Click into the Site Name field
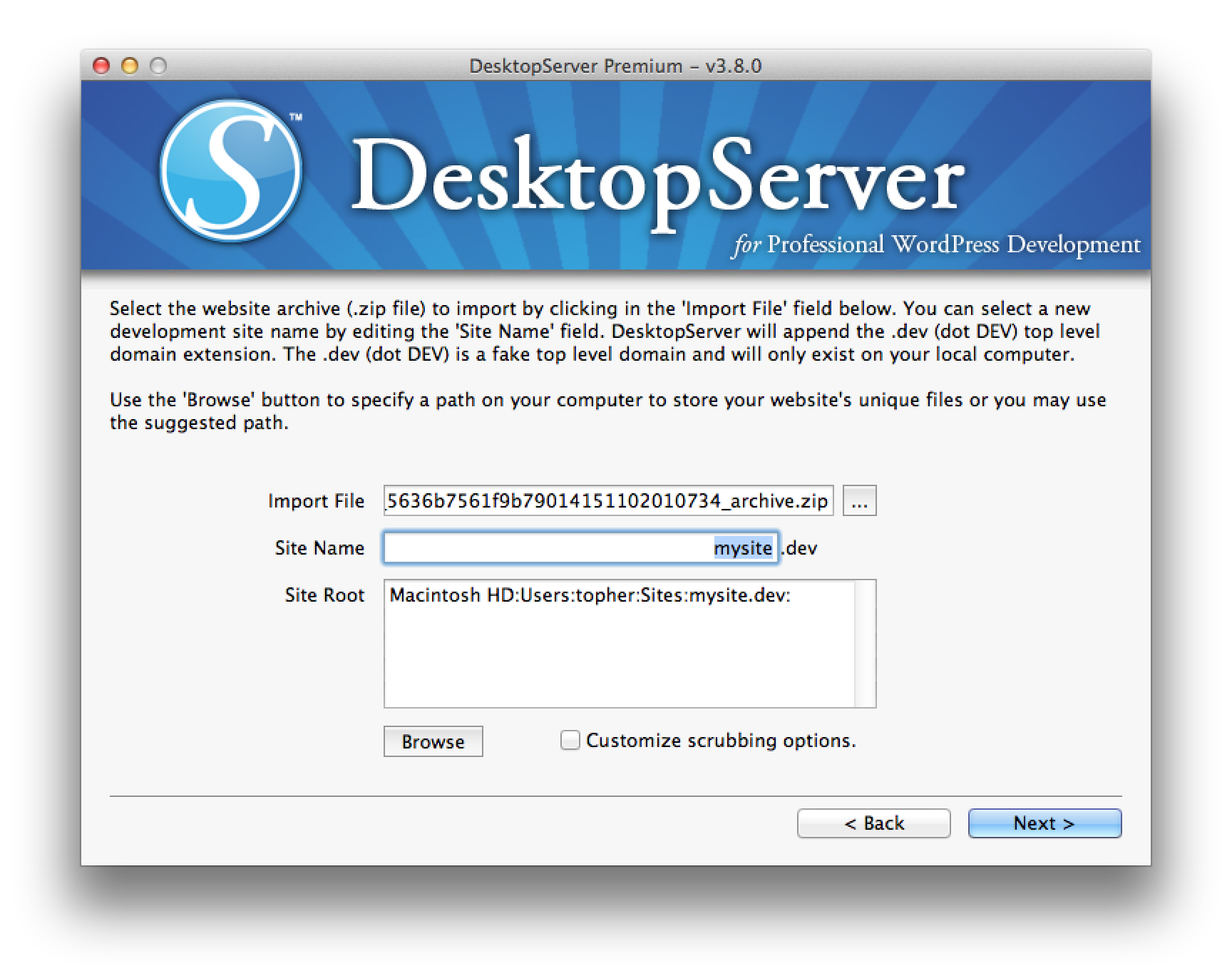Screen dimensions: 1232x978 click(580, 547)
